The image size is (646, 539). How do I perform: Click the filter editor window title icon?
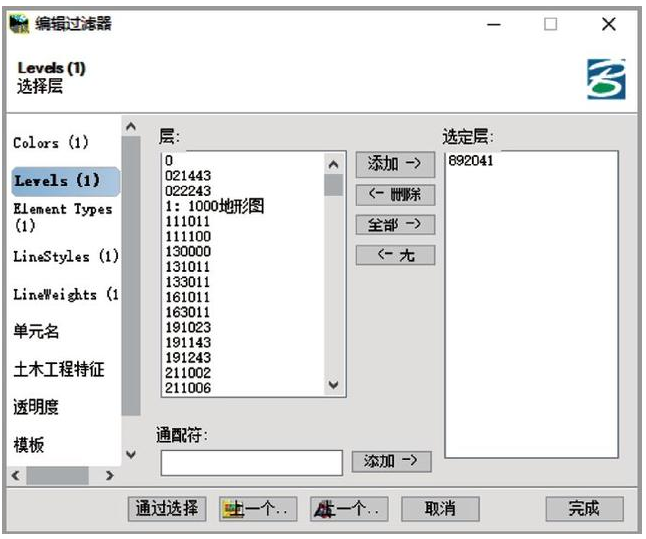(19, 24)
